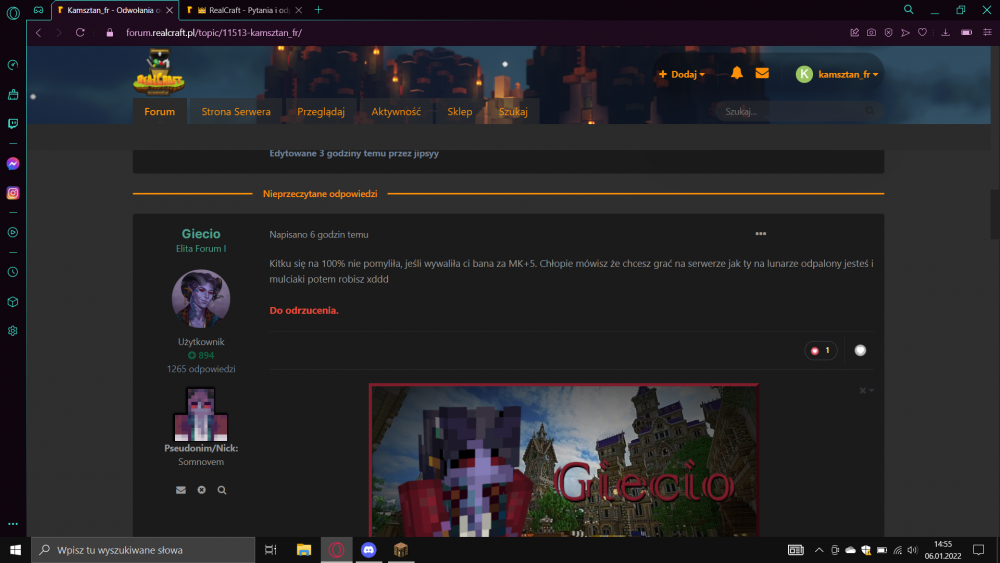Viewport: 1000px width, 563px height.
Task: Click the circle-x icon under Giecio profile
Action: pyautogui.click(x=202, y=490)
